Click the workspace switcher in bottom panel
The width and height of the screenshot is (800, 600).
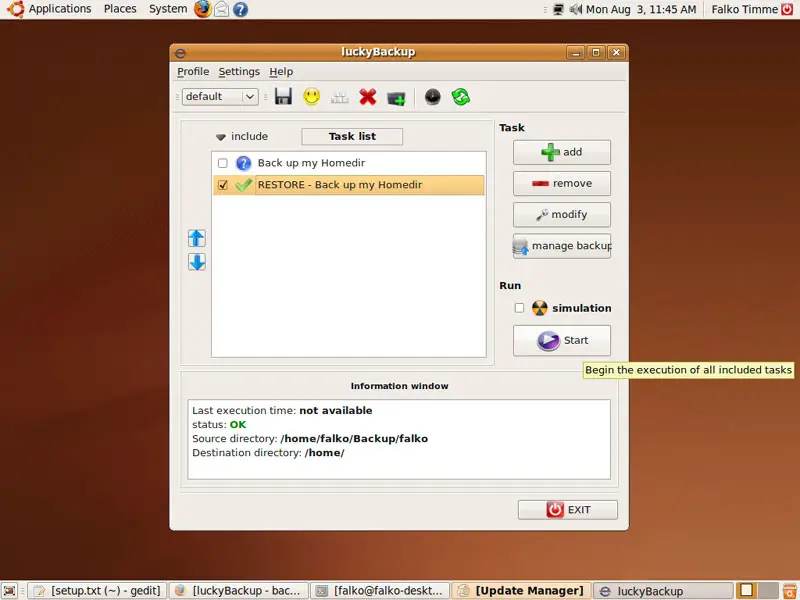click(x=758, y=590)
